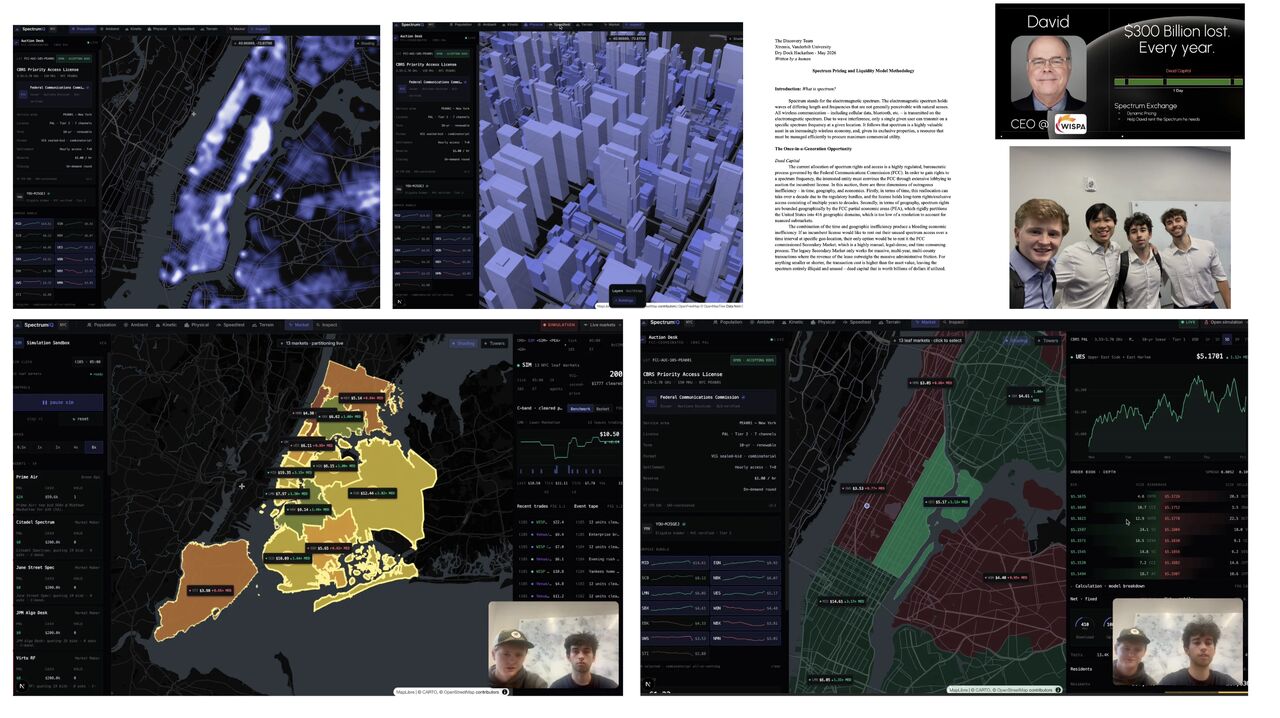Select the Basket chart tab
This screenshot has width=1280, height=718.
click(603, 409)
